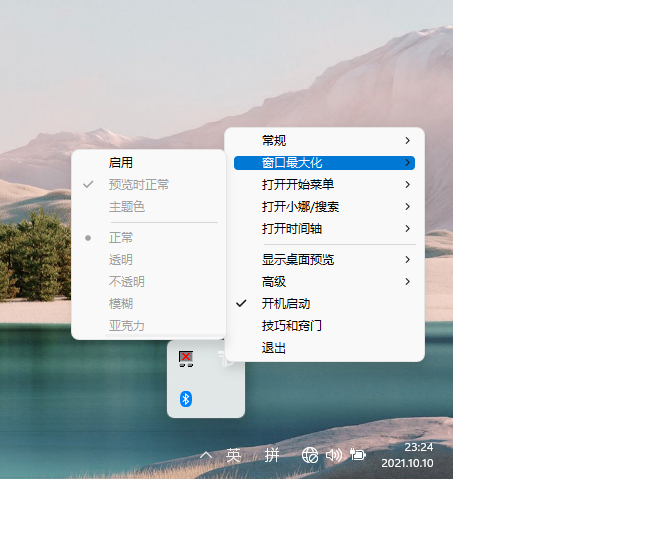
Task: Select the 窗口最大化 menu entry
Action: pyautogui.click(x=324, y=163)
